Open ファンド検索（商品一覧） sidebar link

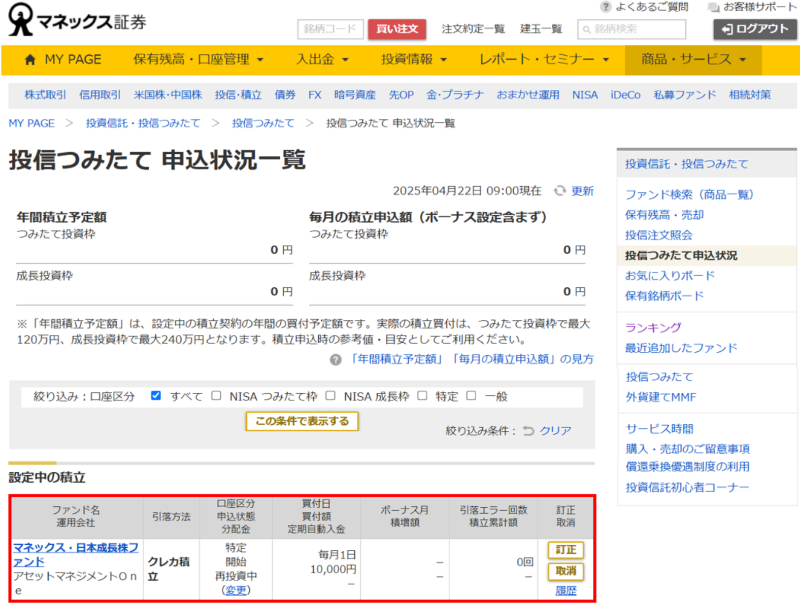click(x=689, y=194)
